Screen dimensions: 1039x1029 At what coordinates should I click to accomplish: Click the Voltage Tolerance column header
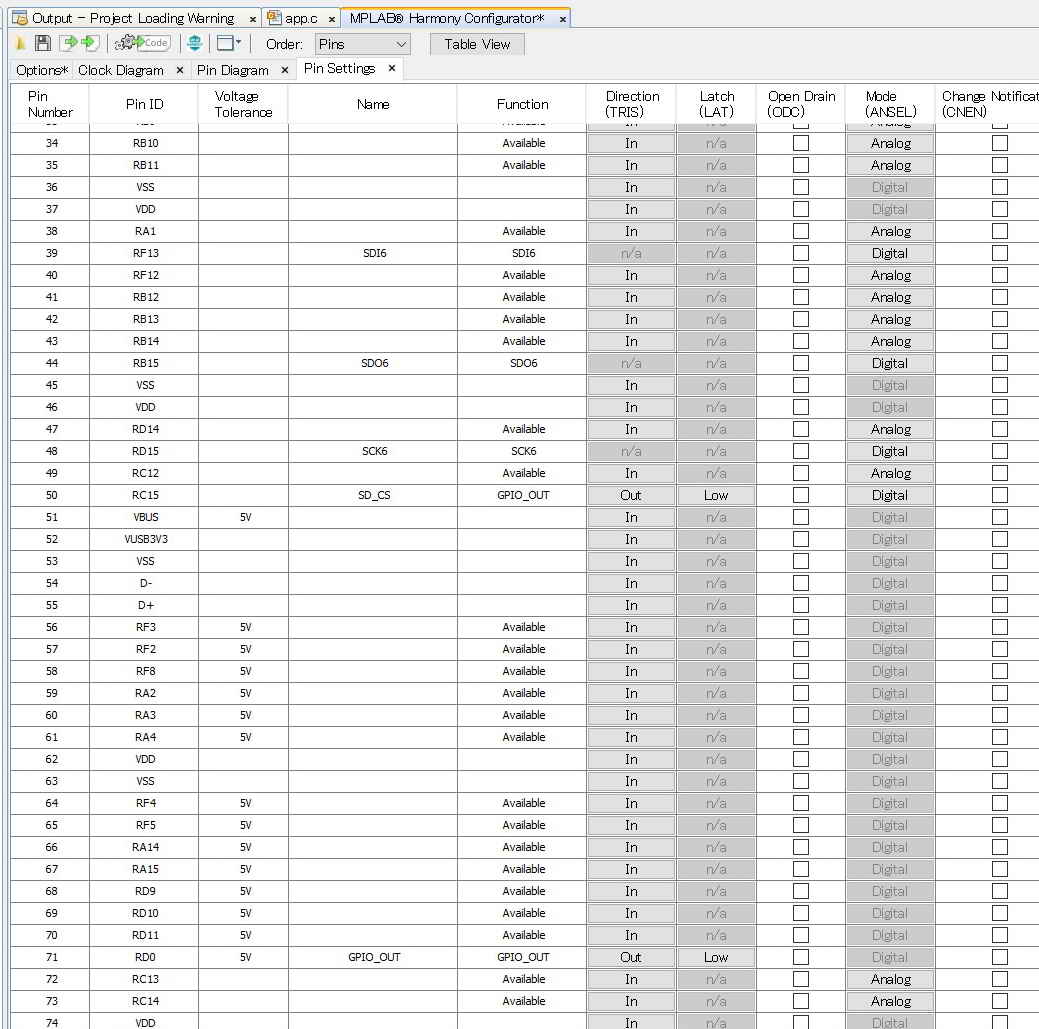[x=243, y=104]
